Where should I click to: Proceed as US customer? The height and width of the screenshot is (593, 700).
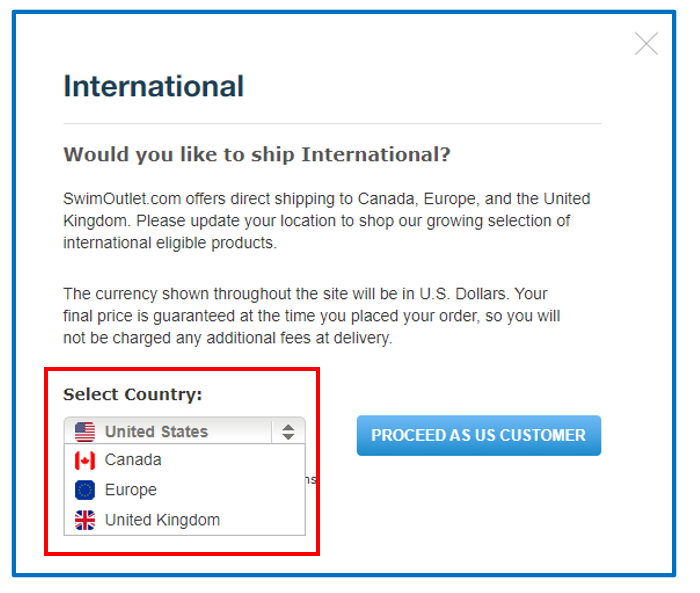coord(479,435)
